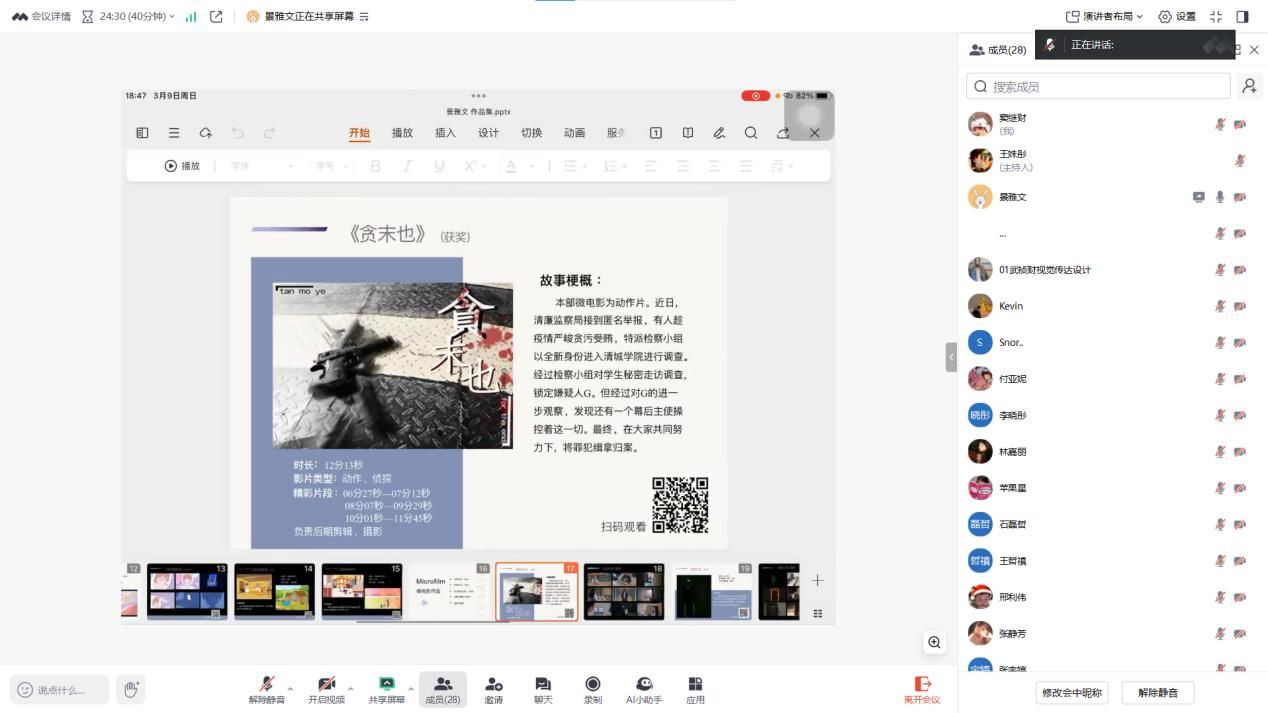Open the 邀请 invite icon
This screenshot has height=713, width=1268.
pyautogui.click(x=493, y=689)
